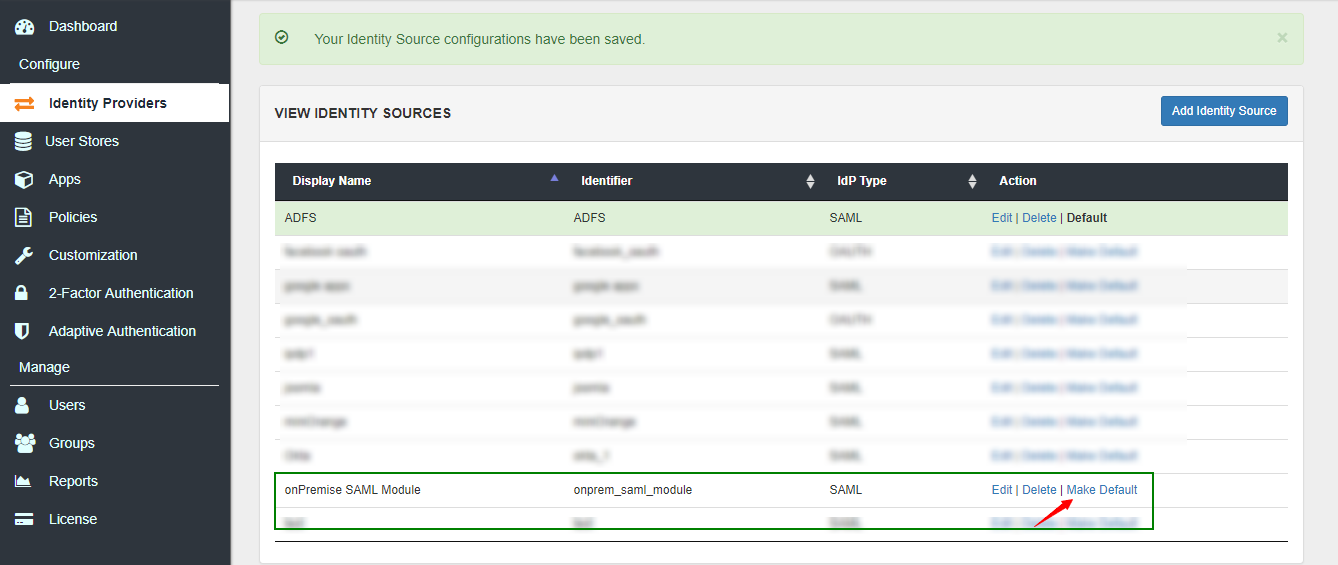Click the onprem_saml_module identifier cell
The image size is (1338, 565).
[x=633, y=490]
